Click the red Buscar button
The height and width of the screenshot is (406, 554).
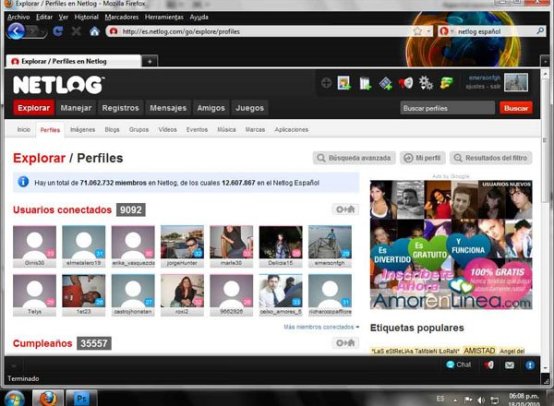click(x=516, y=108)
